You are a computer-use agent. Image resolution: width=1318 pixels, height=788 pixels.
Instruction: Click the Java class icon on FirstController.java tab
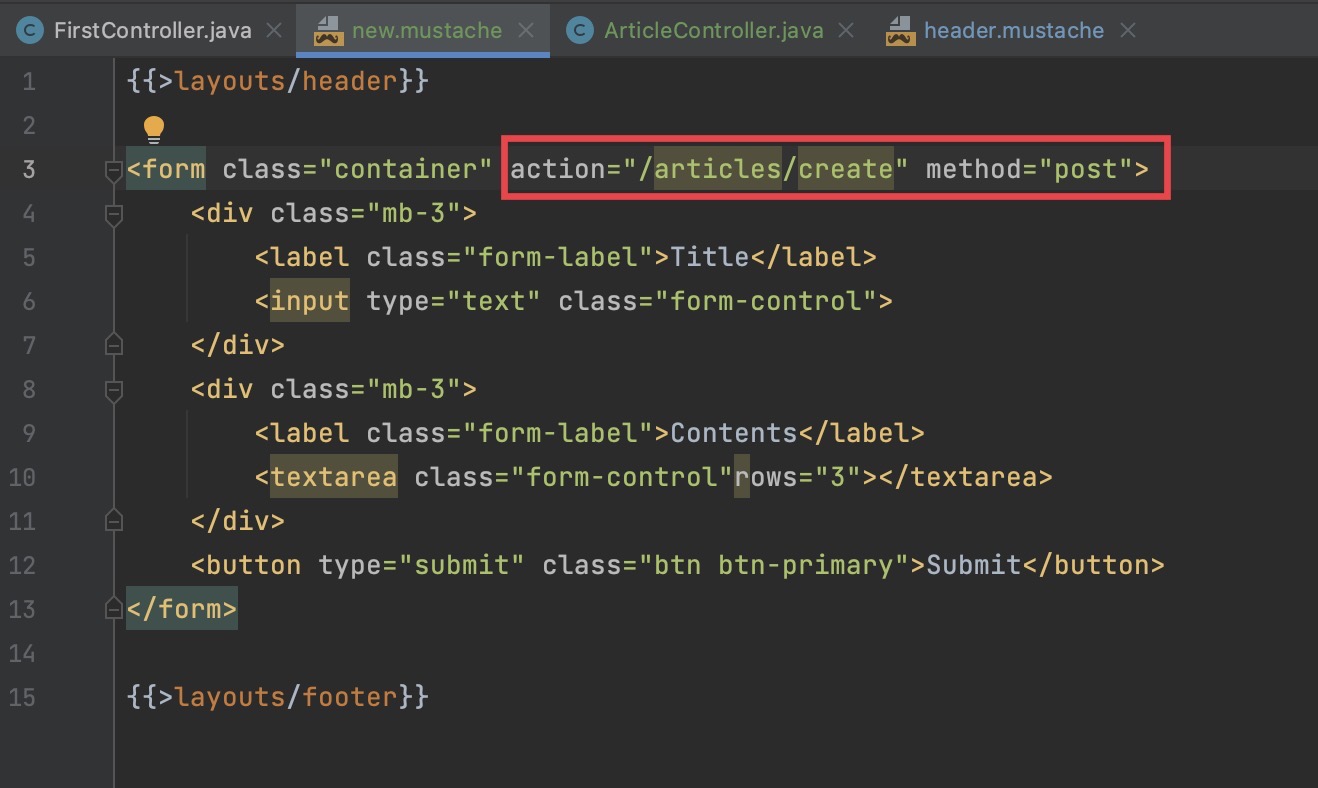click(x=30, y=30)
